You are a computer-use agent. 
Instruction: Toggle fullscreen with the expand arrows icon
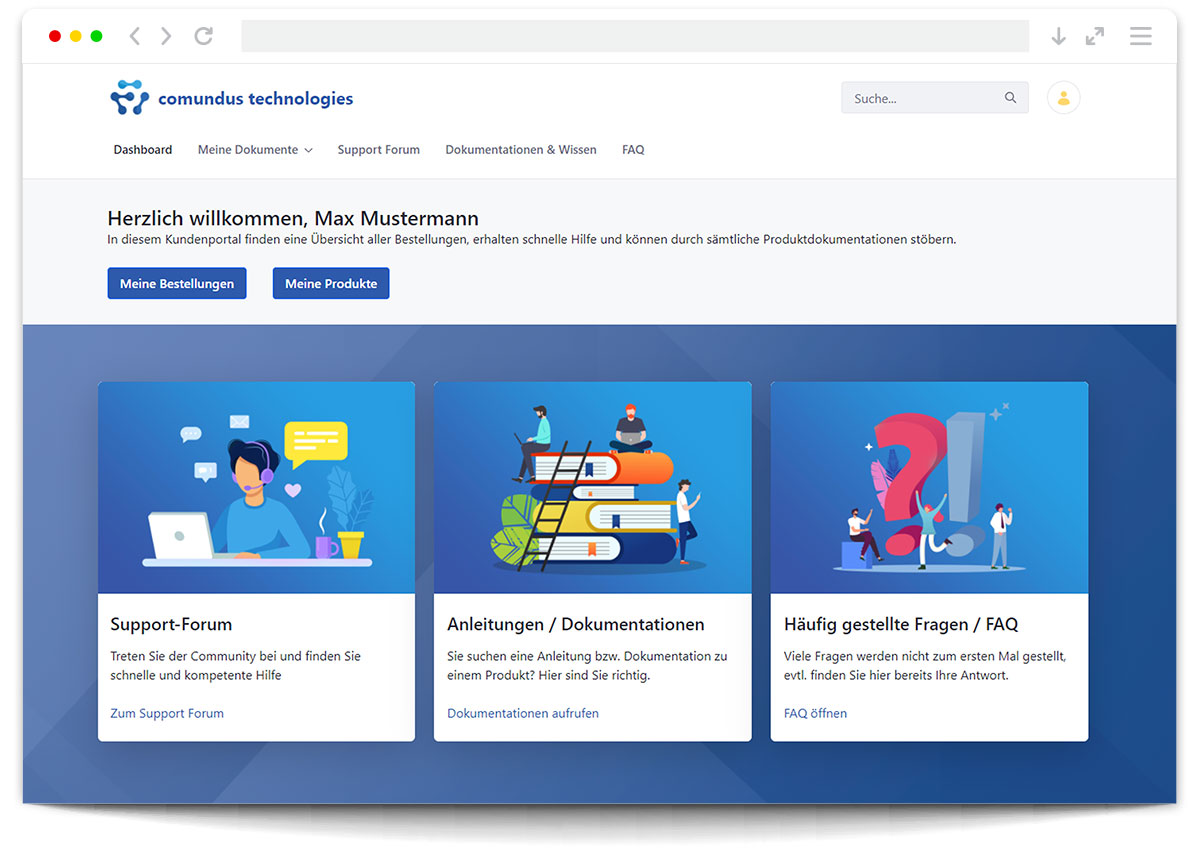coord(1095,36)
